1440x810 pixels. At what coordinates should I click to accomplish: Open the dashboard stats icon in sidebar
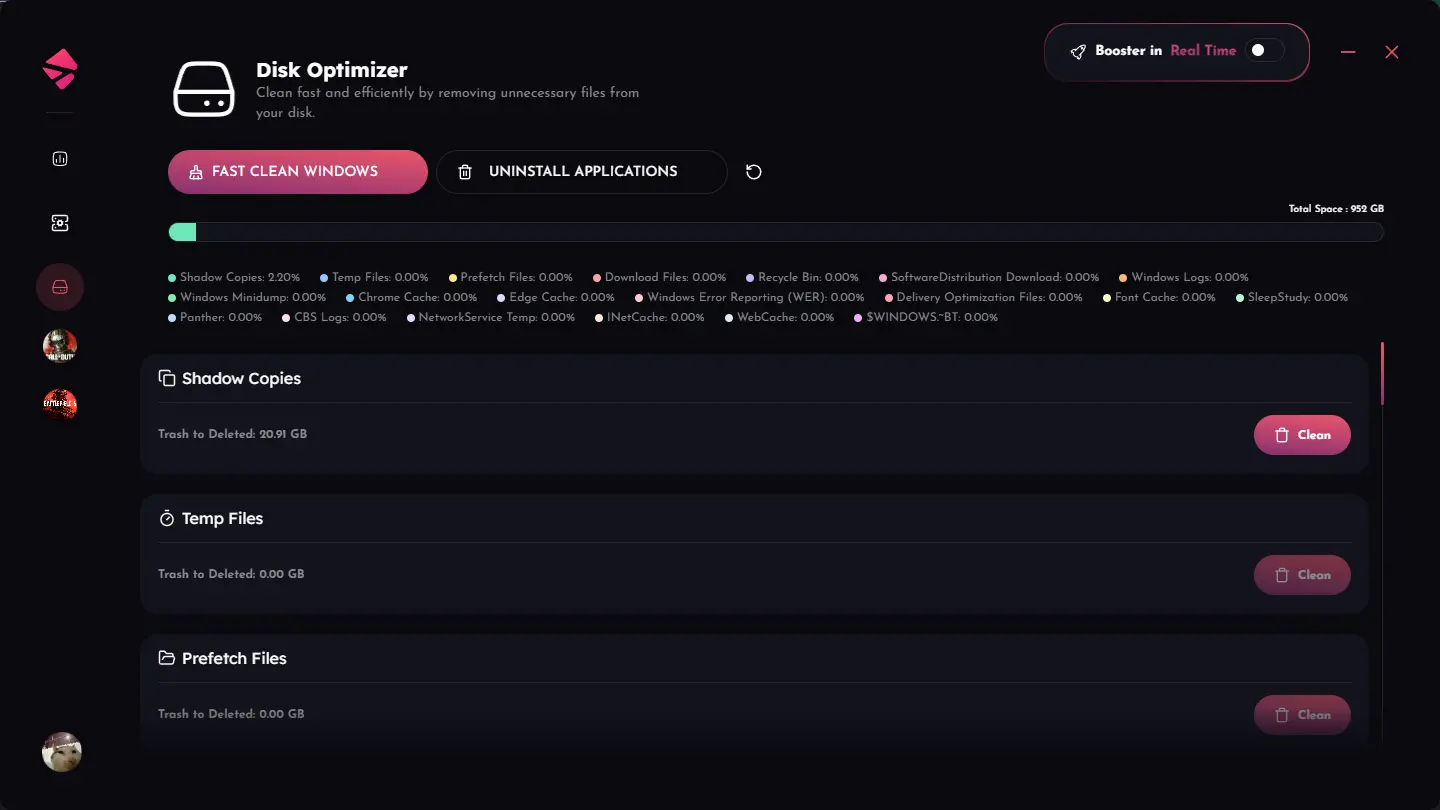60,159
